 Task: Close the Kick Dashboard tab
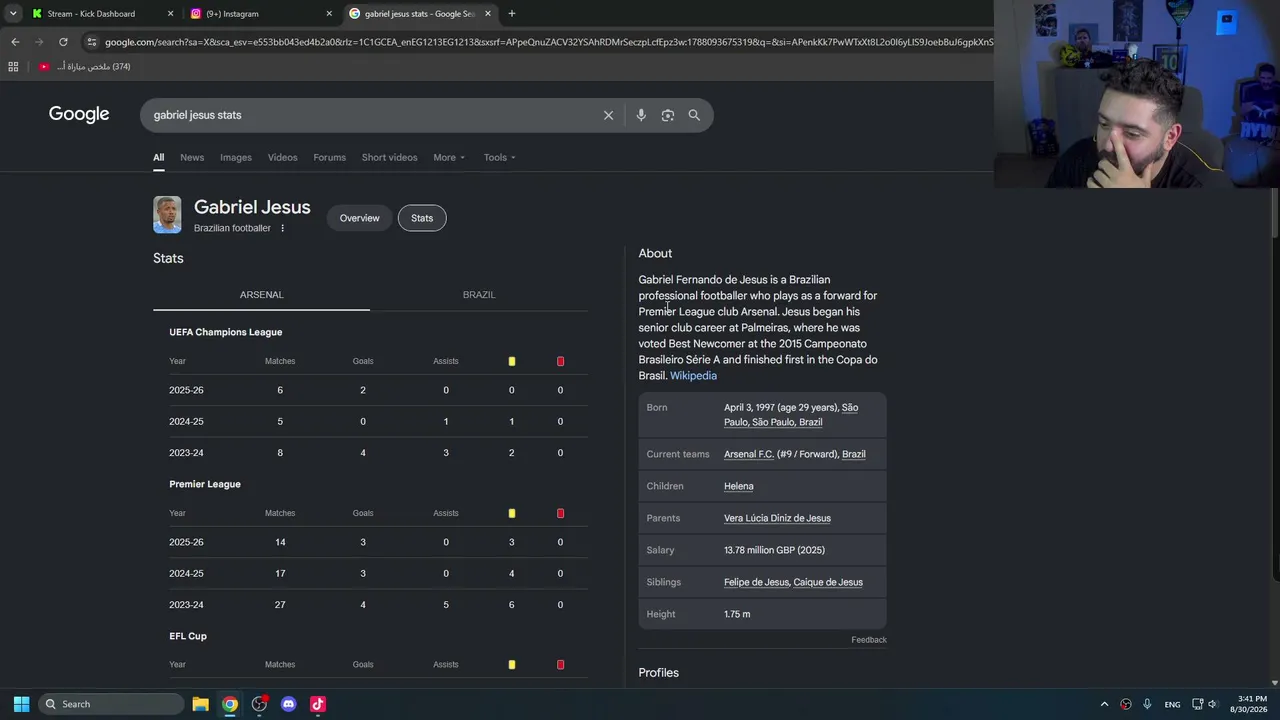[x=170, y=14]
